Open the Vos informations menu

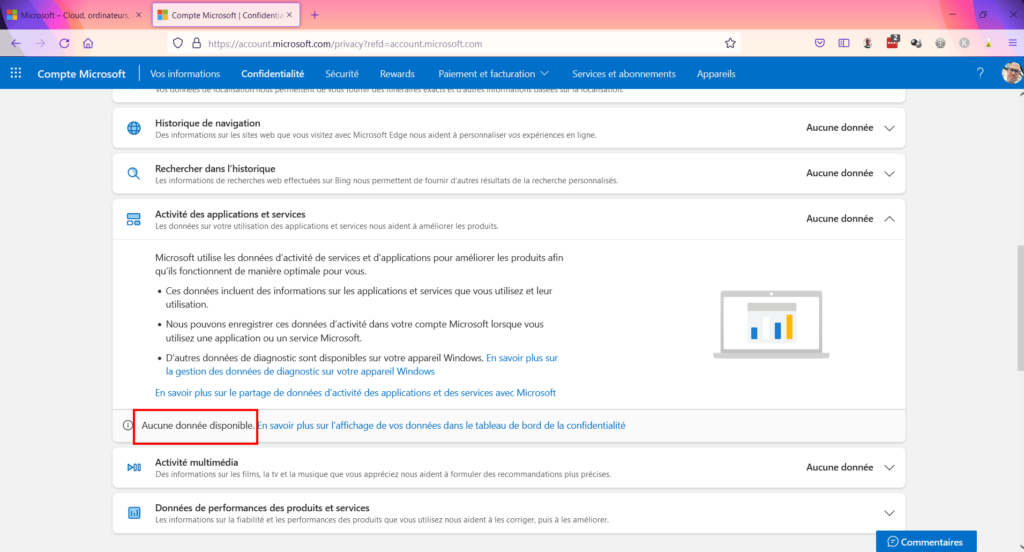pos(185,74)
